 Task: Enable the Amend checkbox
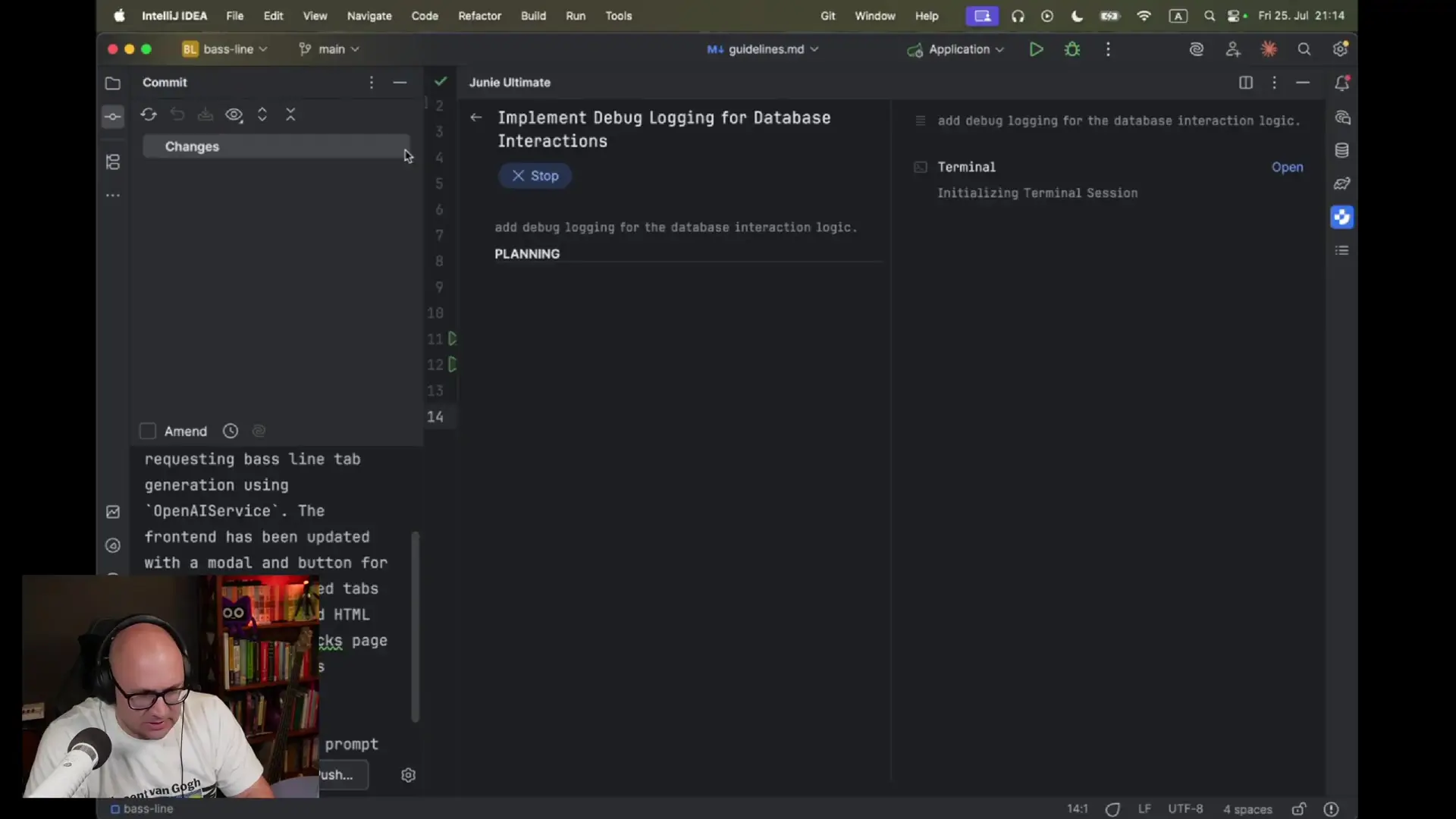pos(148,431)
